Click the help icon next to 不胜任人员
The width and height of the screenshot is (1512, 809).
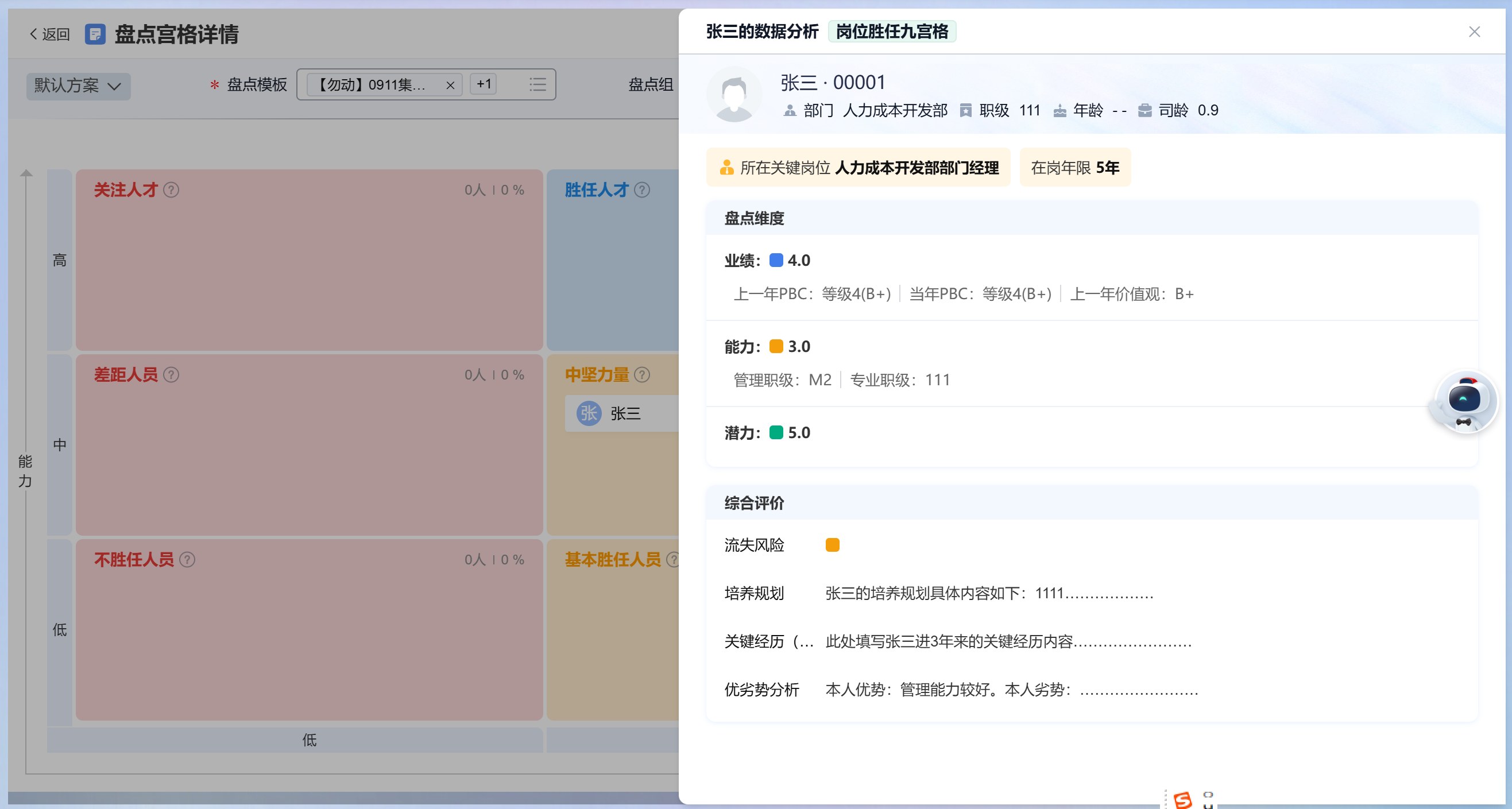click(x=187, y=559)
